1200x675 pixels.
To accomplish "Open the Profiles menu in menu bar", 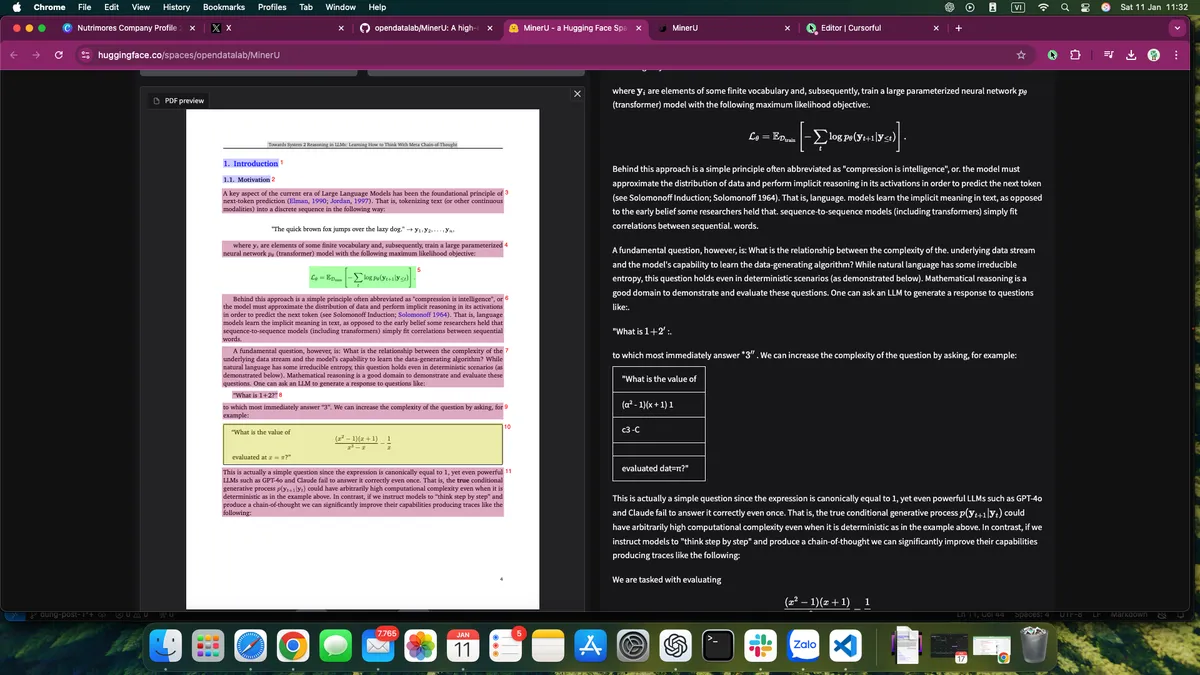I will coord(272,7).
